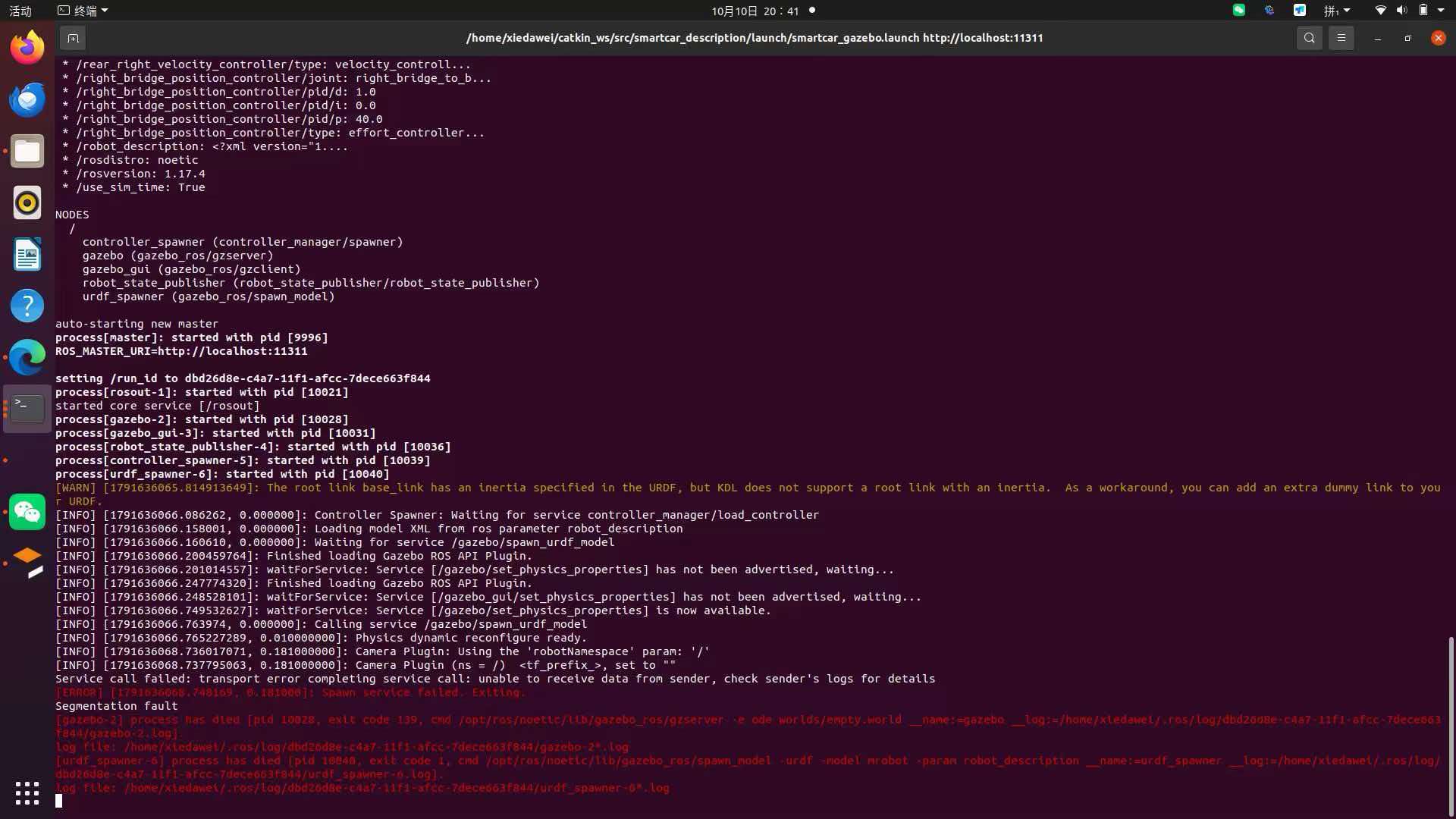Click the "auto-starting new master" line
Viewport: 1456px width, 819px height.
point(136,324)
